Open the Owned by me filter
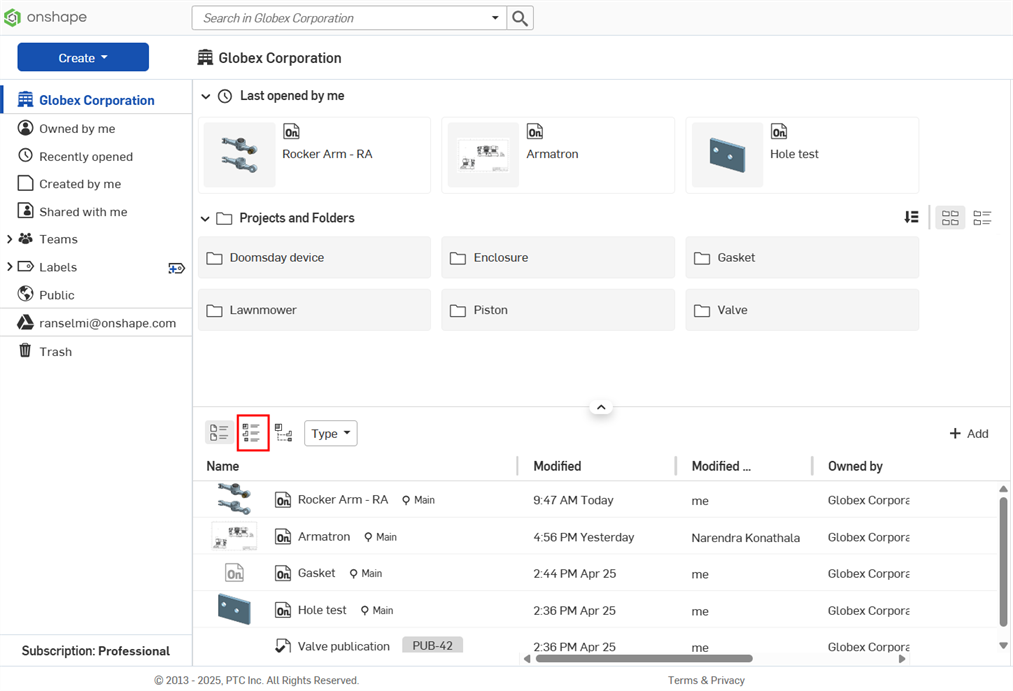1013x691 pixels. point(77,129)
